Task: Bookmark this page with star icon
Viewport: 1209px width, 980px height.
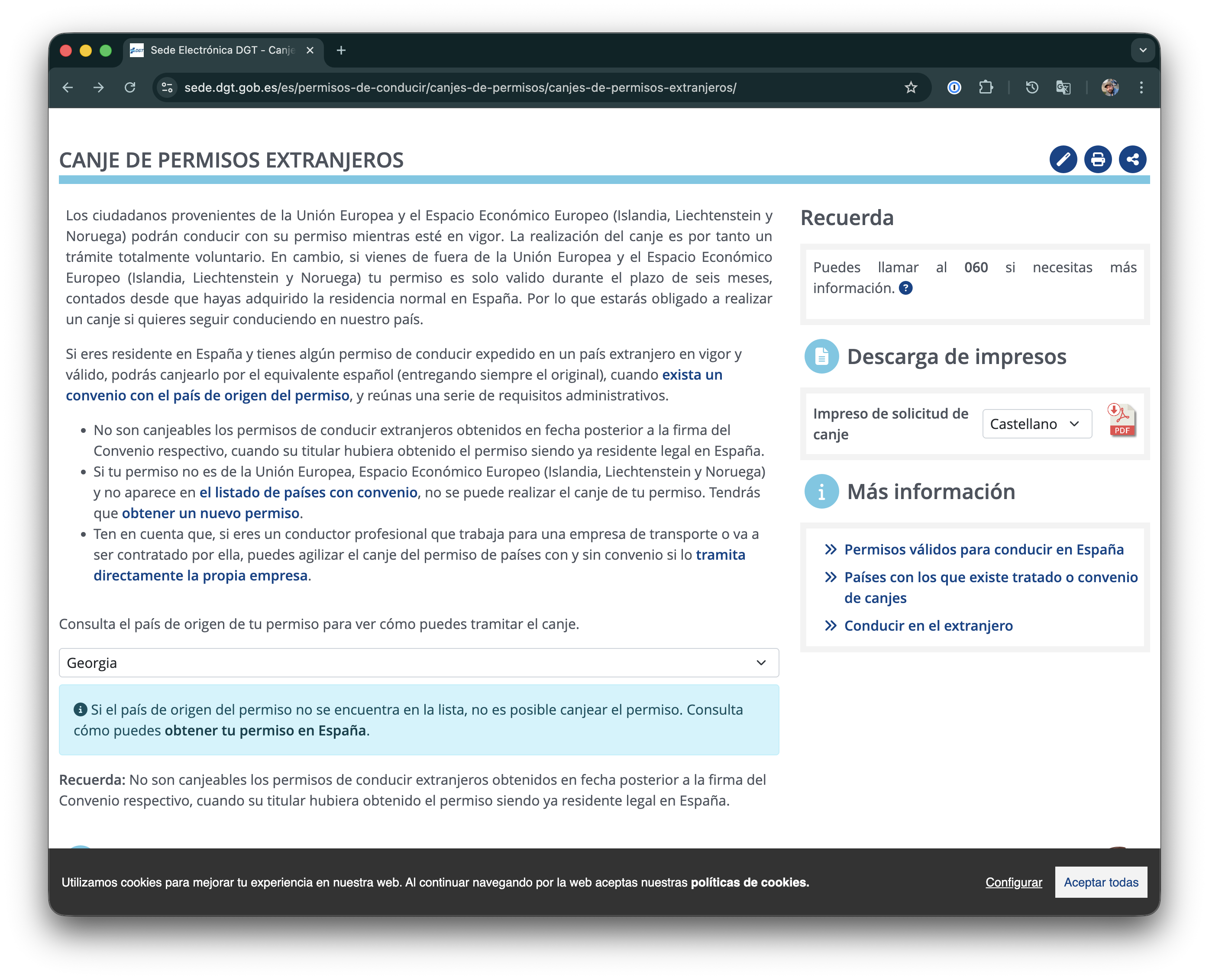Action: pyautogui.click(x=910, y=87)
